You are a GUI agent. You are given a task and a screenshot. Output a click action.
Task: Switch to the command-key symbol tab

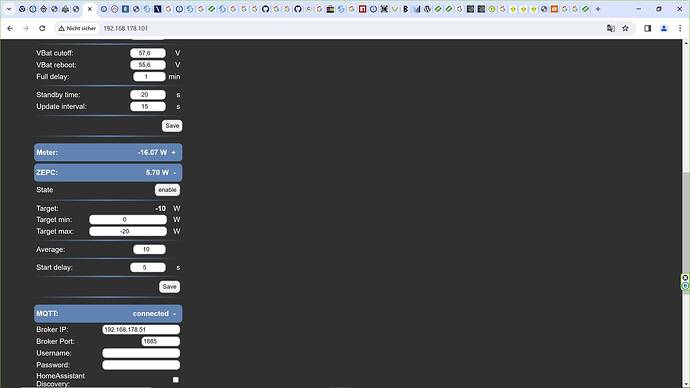384,9
